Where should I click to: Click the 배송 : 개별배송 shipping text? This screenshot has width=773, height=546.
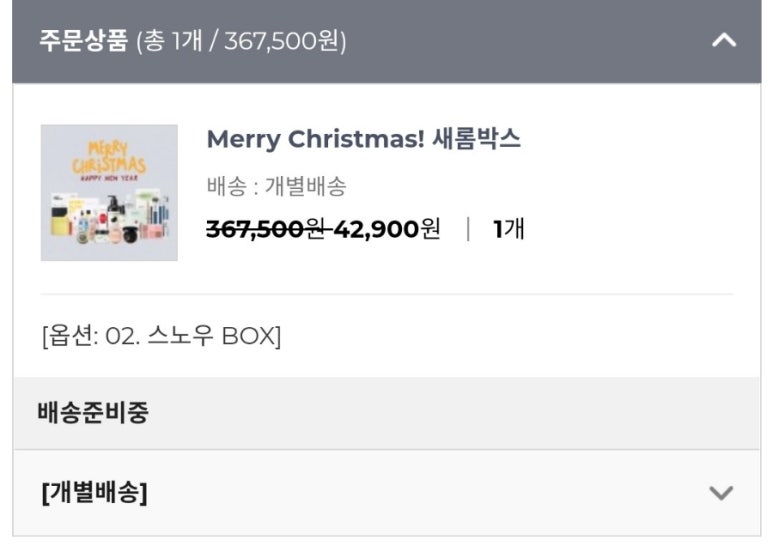[276, 187]
